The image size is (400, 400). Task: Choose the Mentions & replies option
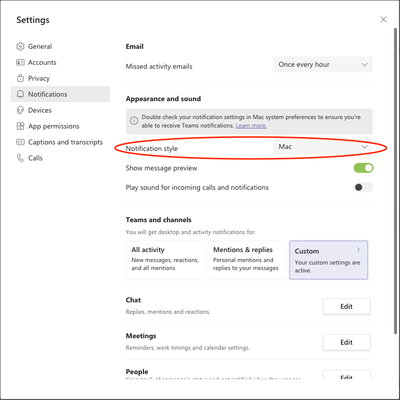pos(247,260)
